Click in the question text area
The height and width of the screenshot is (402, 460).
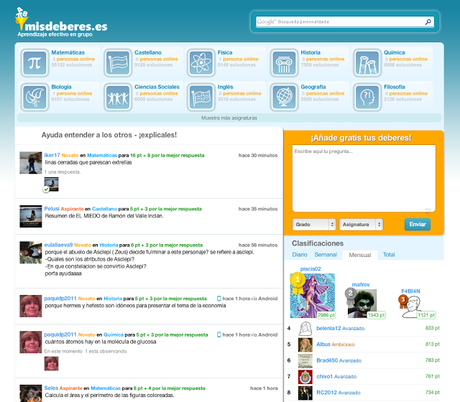[x=364, y=178]
